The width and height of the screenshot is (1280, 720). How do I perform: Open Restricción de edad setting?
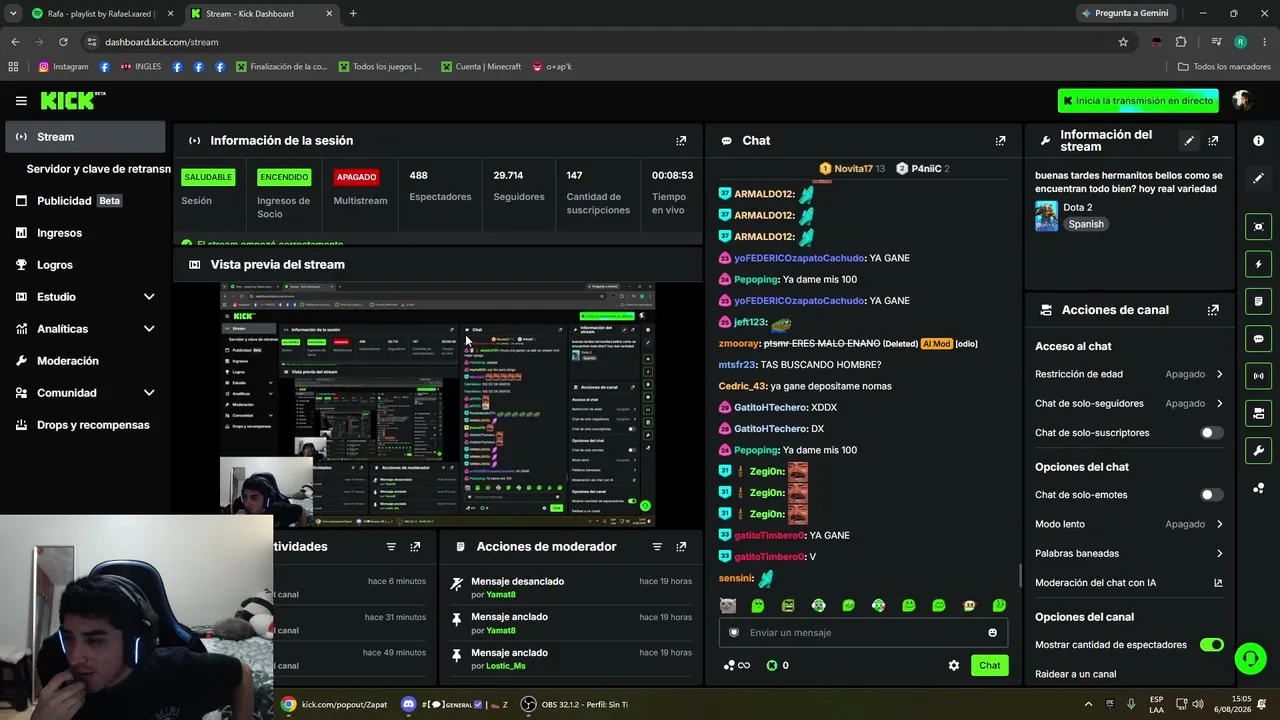coord(1129,374)
